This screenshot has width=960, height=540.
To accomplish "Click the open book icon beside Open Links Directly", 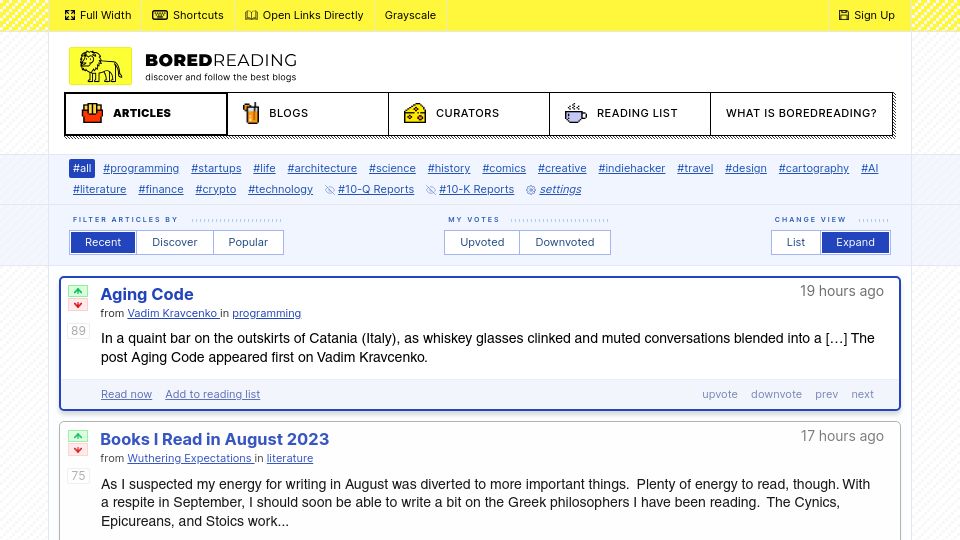I will coord(251,15).
